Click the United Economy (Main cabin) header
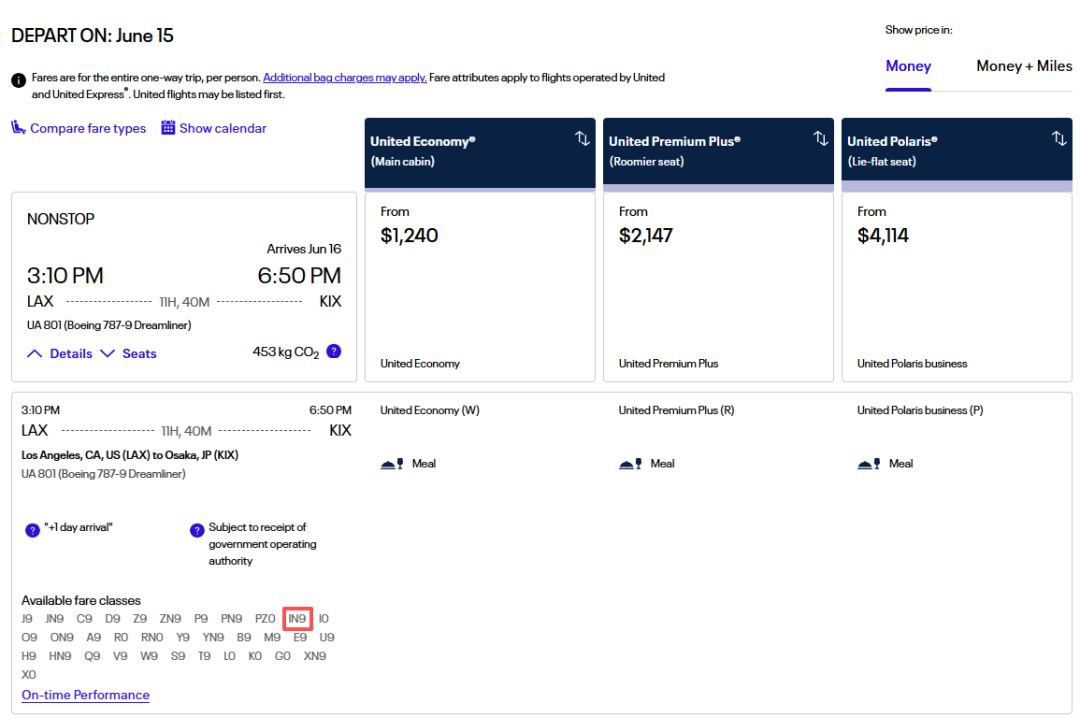This screenshot has height=718, width=1080. 480,152
